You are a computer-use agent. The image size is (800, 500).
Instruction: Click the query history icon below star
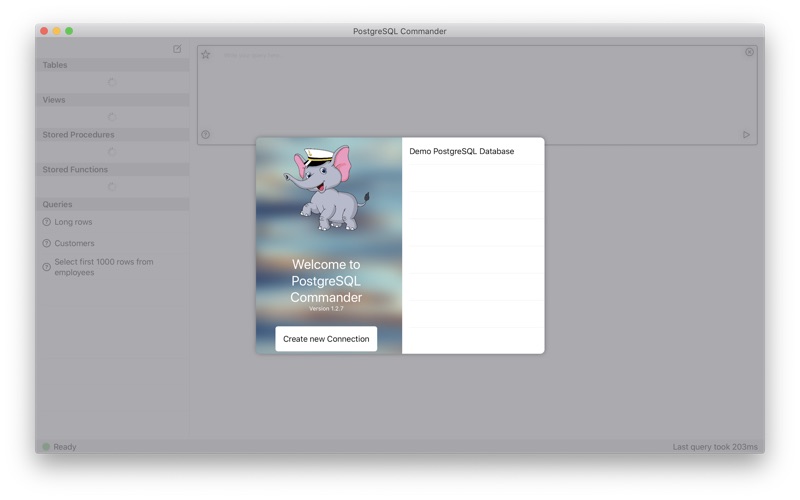206,135
